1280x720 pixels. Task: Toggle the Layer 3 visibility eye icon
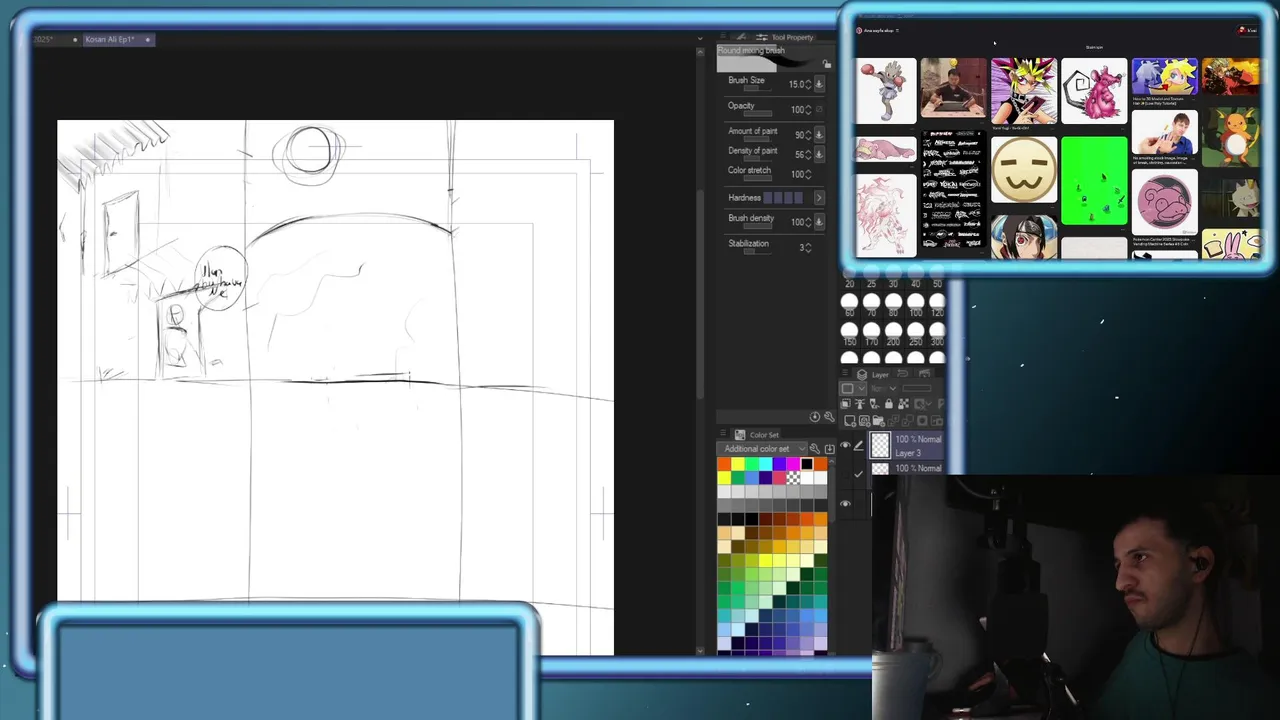coord(845,444)
